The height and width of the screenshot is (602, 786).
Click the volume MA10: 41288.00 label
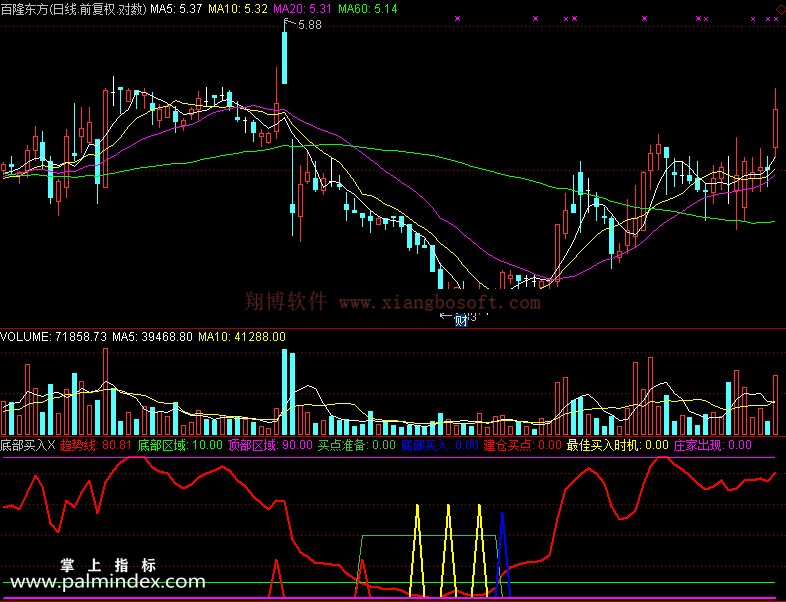242,337
